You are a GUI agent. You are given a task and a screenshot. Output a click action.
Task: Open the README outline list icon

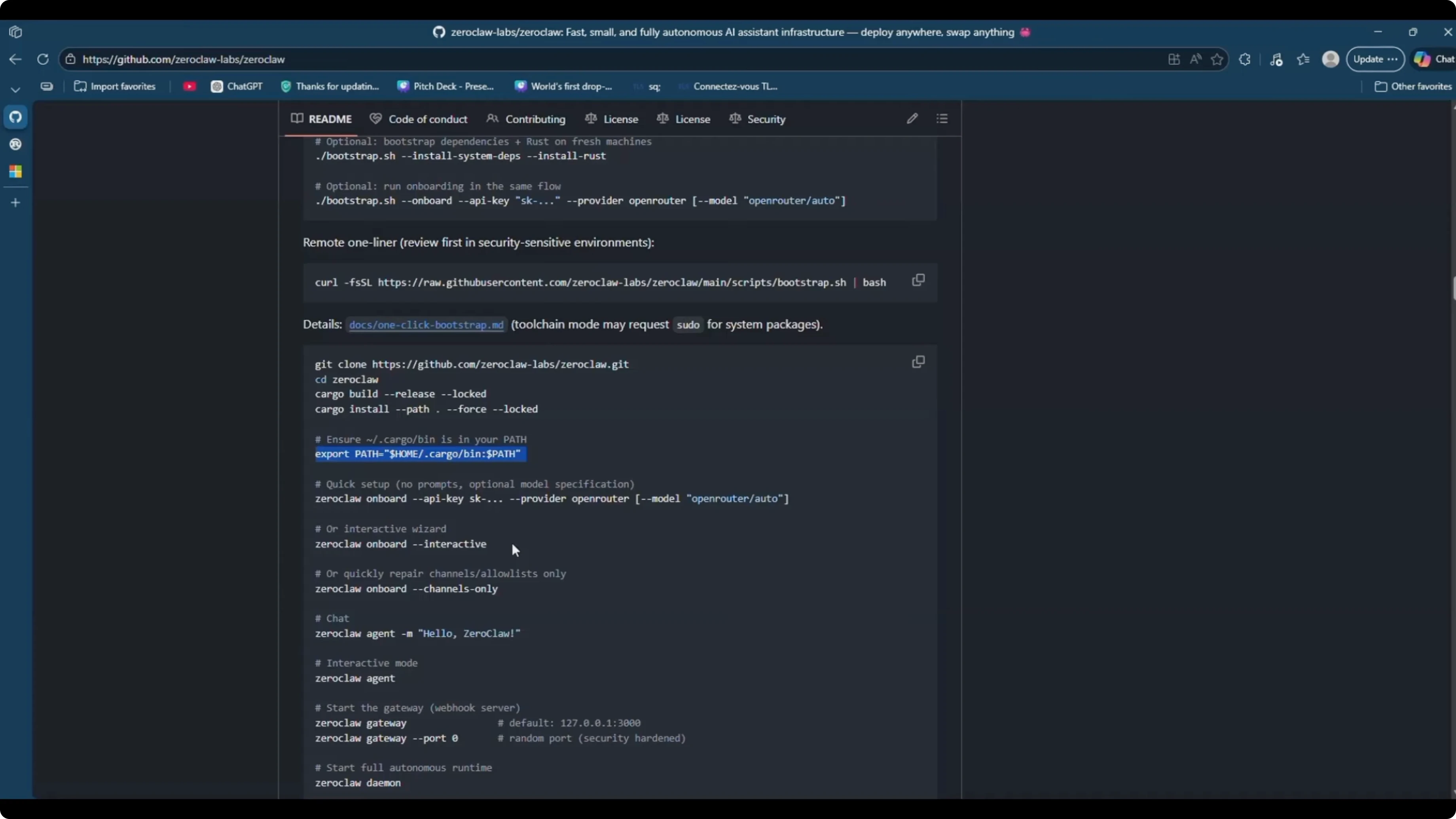point(942,119)
